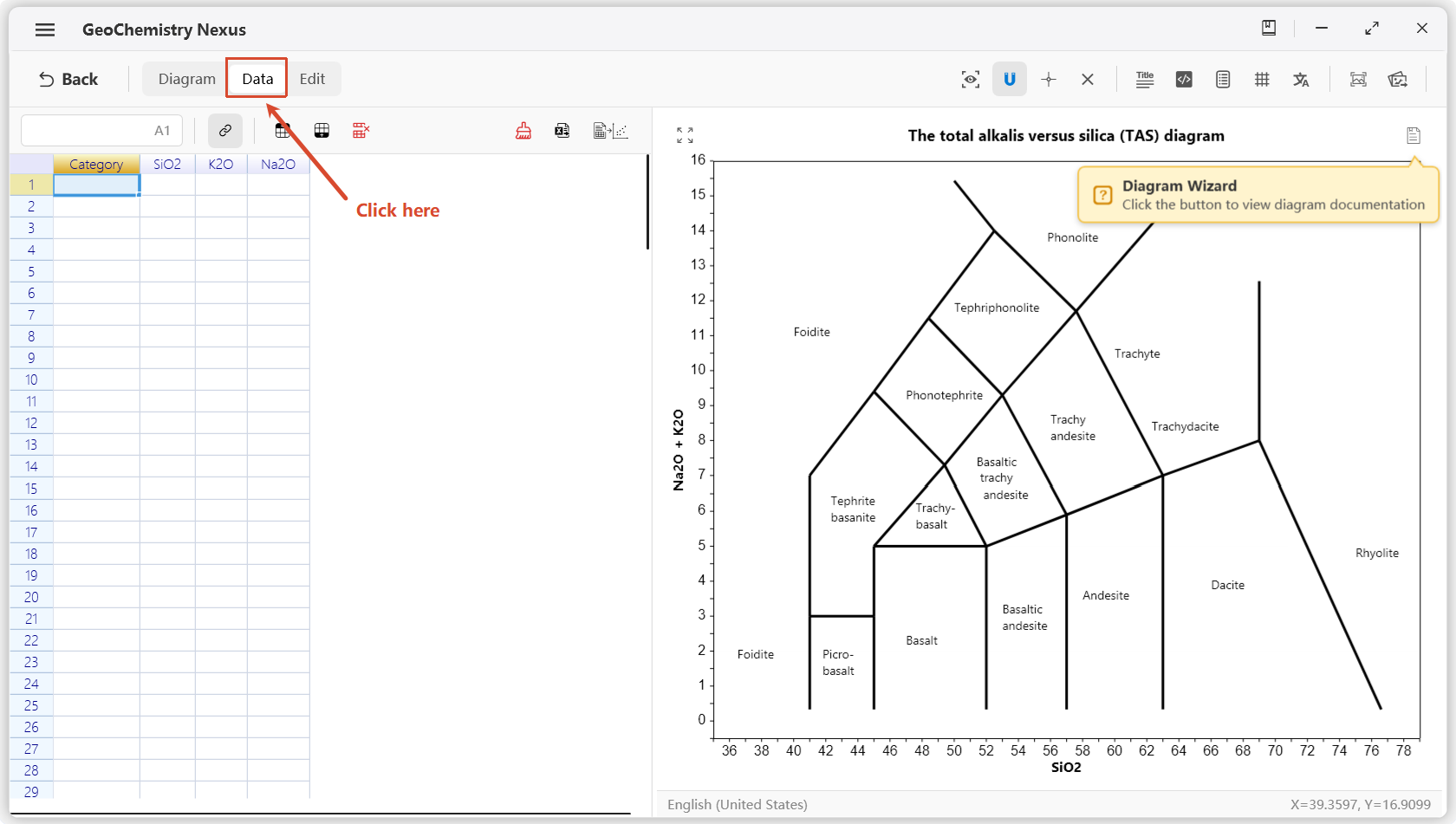Image resolution: width=1456 pixels, height=824 pixels.
Task: Switch to the Edit tab
Action: click(312, 79)
